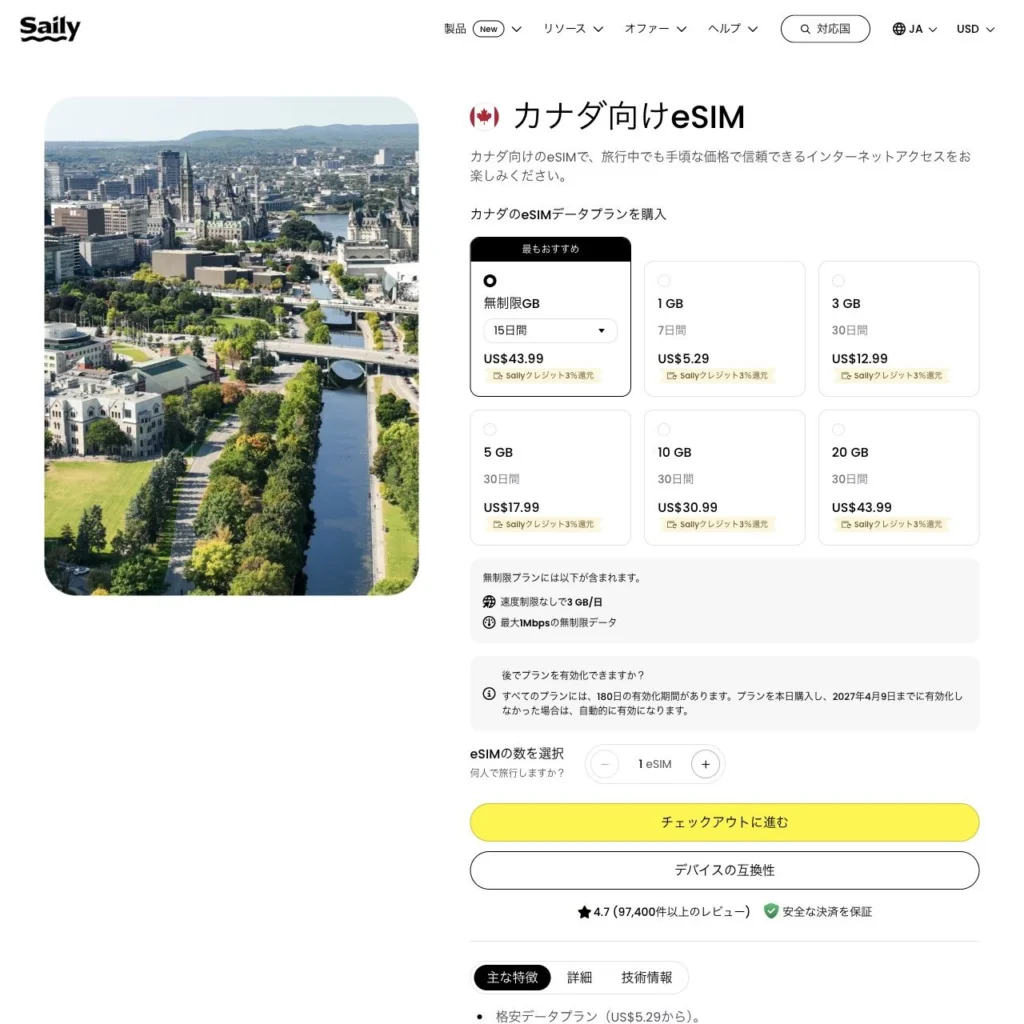The image size is (1024, 1024).
Task: Click the Saily credit icon under US$43.99 unlimited plan
Action: tap(498, 376)
